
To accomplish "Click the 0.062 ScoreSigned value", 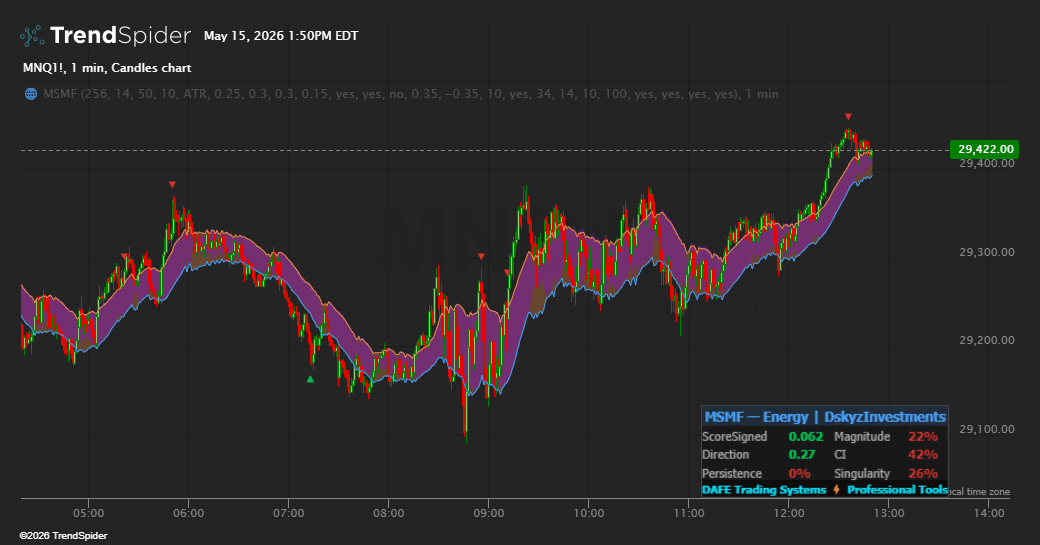I will (x=806, y=436).
